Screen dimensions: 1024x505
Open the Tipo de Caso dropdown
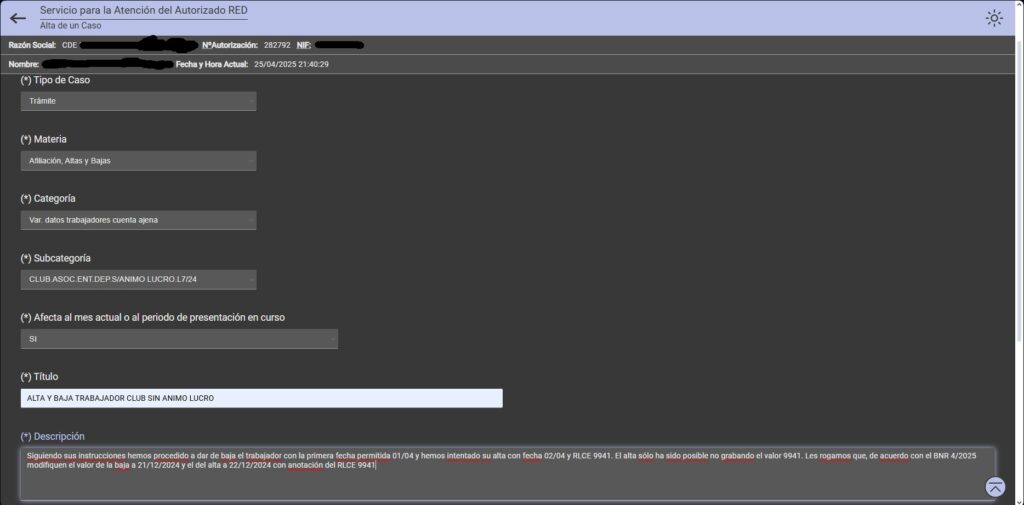138,101
